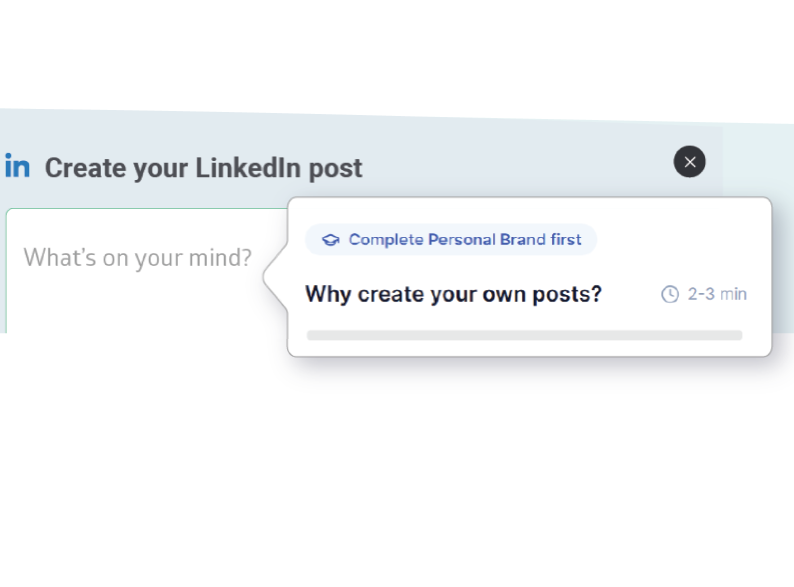Click the "Create your LinkedIn post" heading

(x=203, y=168)
